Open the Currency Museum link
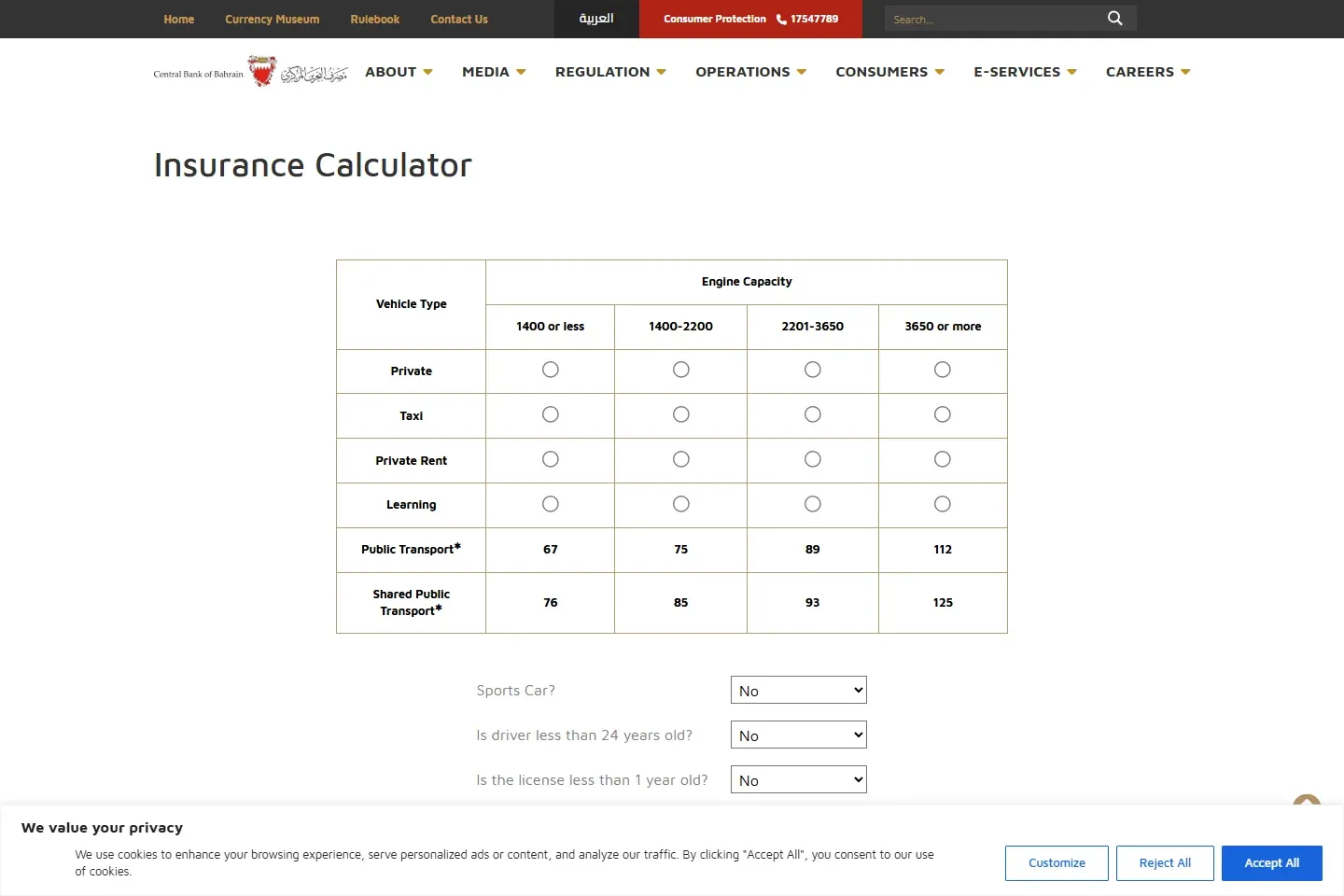This screenshot has height=896, width=1344. 273,19
